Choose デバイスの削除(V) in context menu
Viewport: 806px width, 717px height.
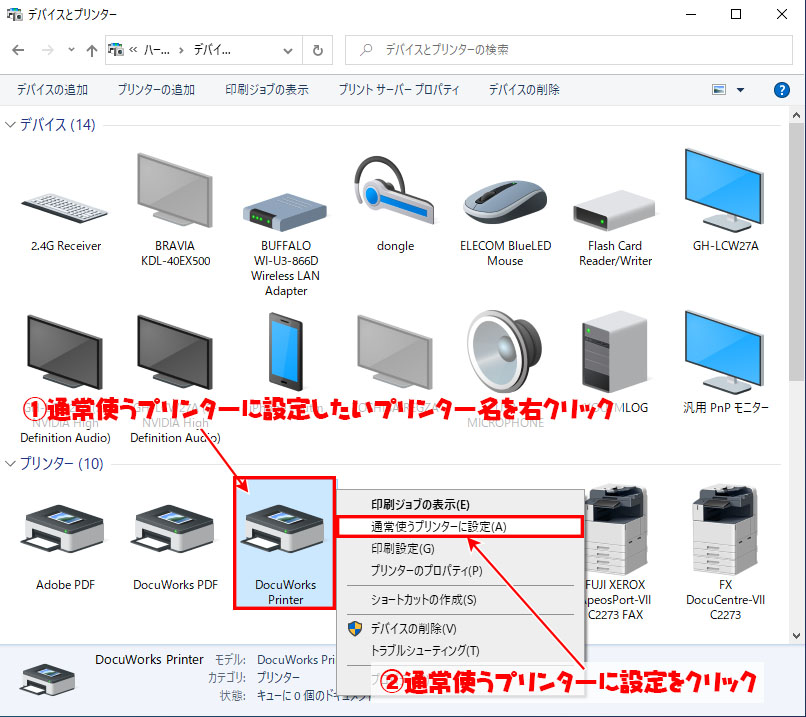click(461, 629)
